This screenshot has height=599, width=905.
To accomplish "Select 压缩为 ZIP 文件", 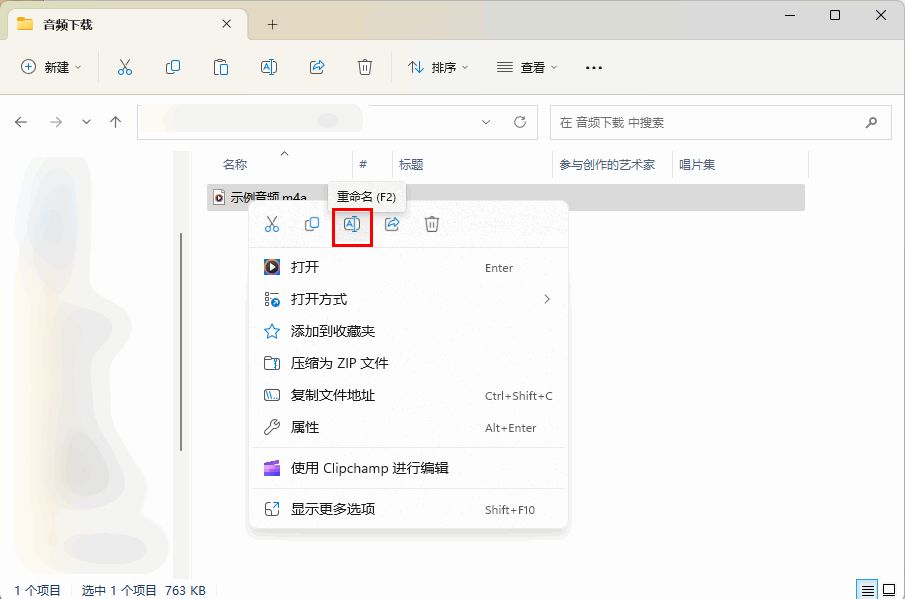I will point(407,363).
